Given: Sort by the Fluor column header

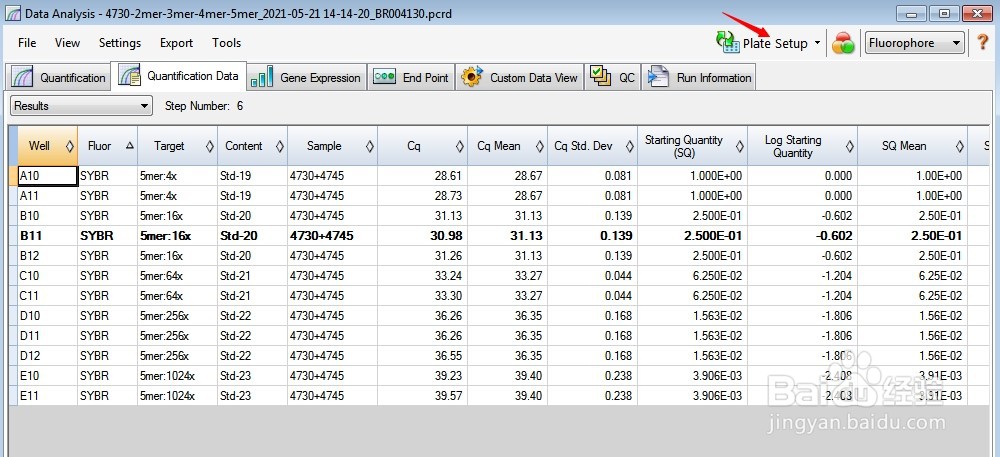Looking at the screenshot, I should (x=107, y=146).
